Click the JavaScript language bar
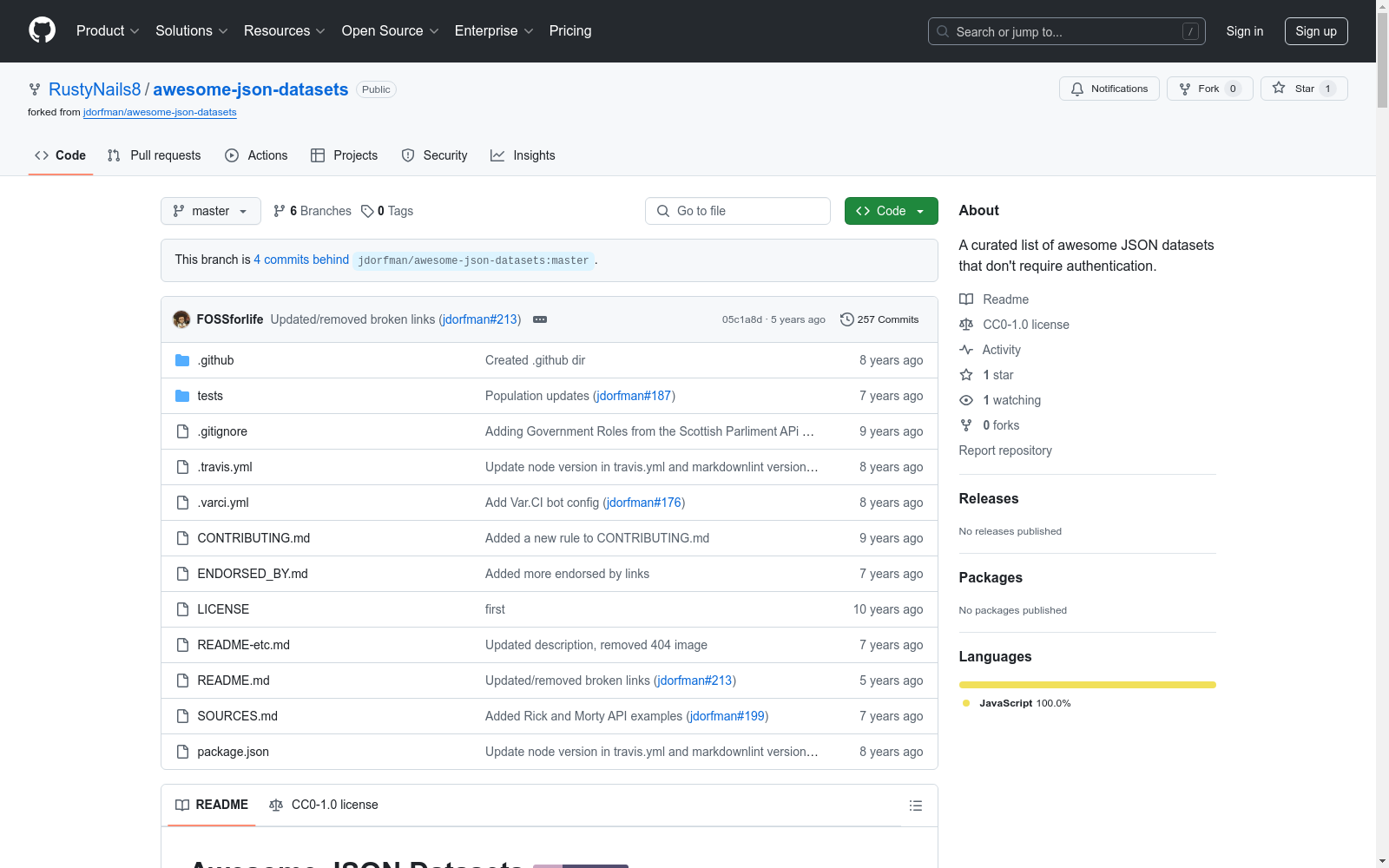1389x868 pixels. [x=1088, y=685]
